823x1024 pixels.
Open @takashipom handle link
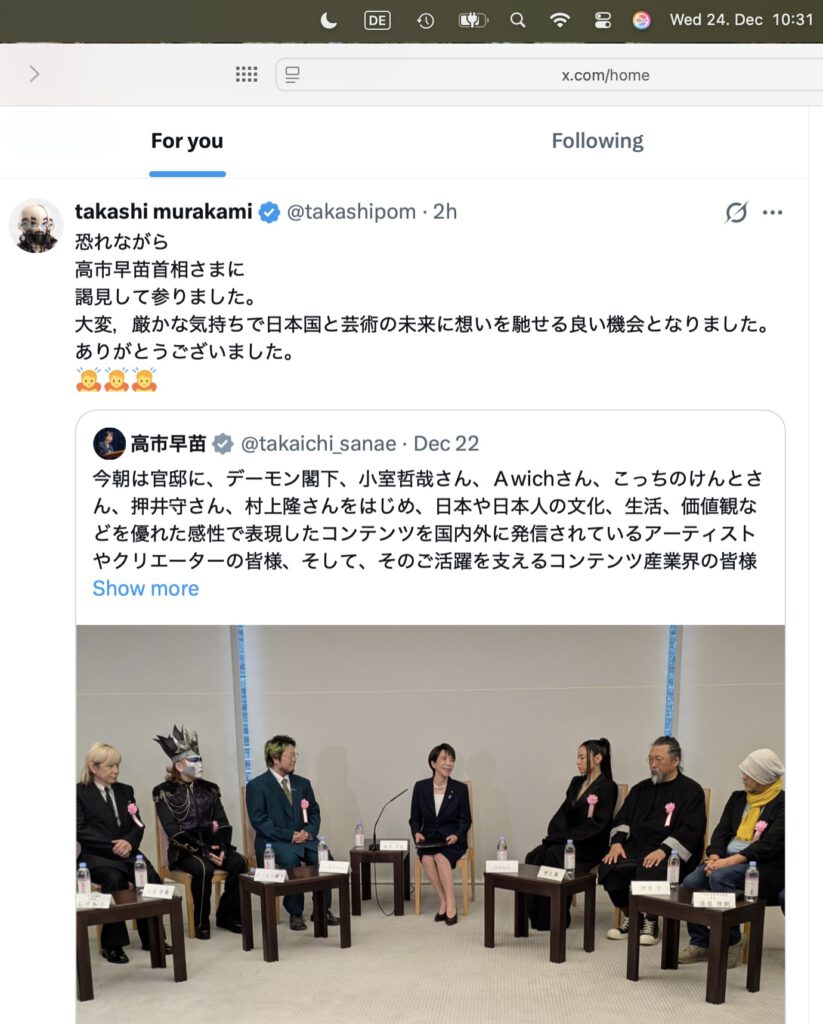click(x=351, y=212)
